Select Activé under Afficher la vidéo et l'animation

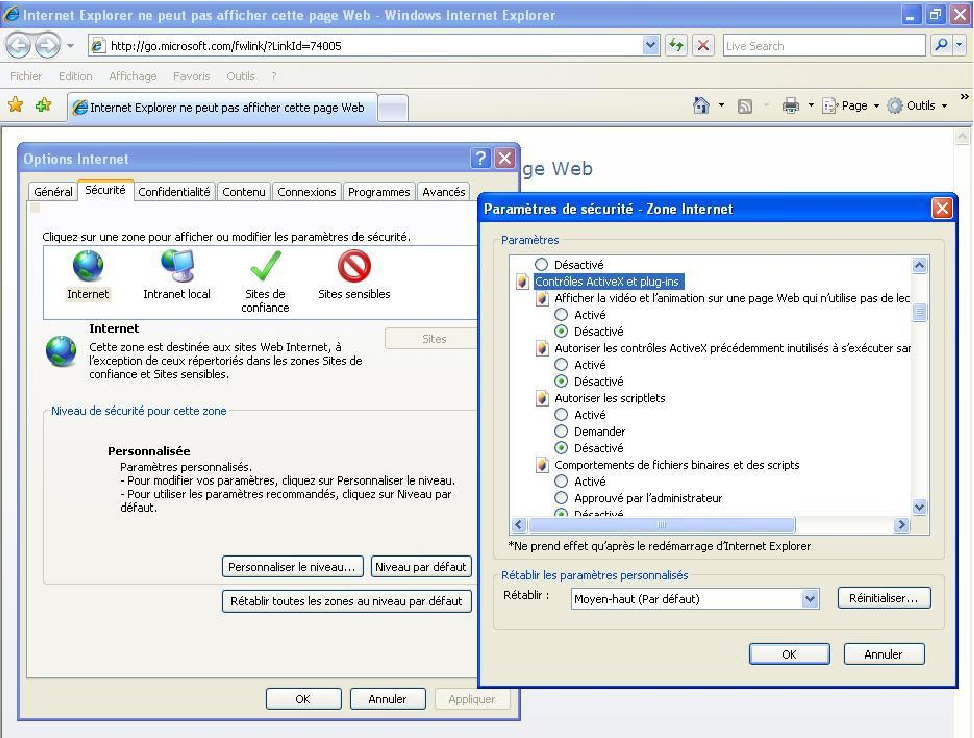[561, 314]
